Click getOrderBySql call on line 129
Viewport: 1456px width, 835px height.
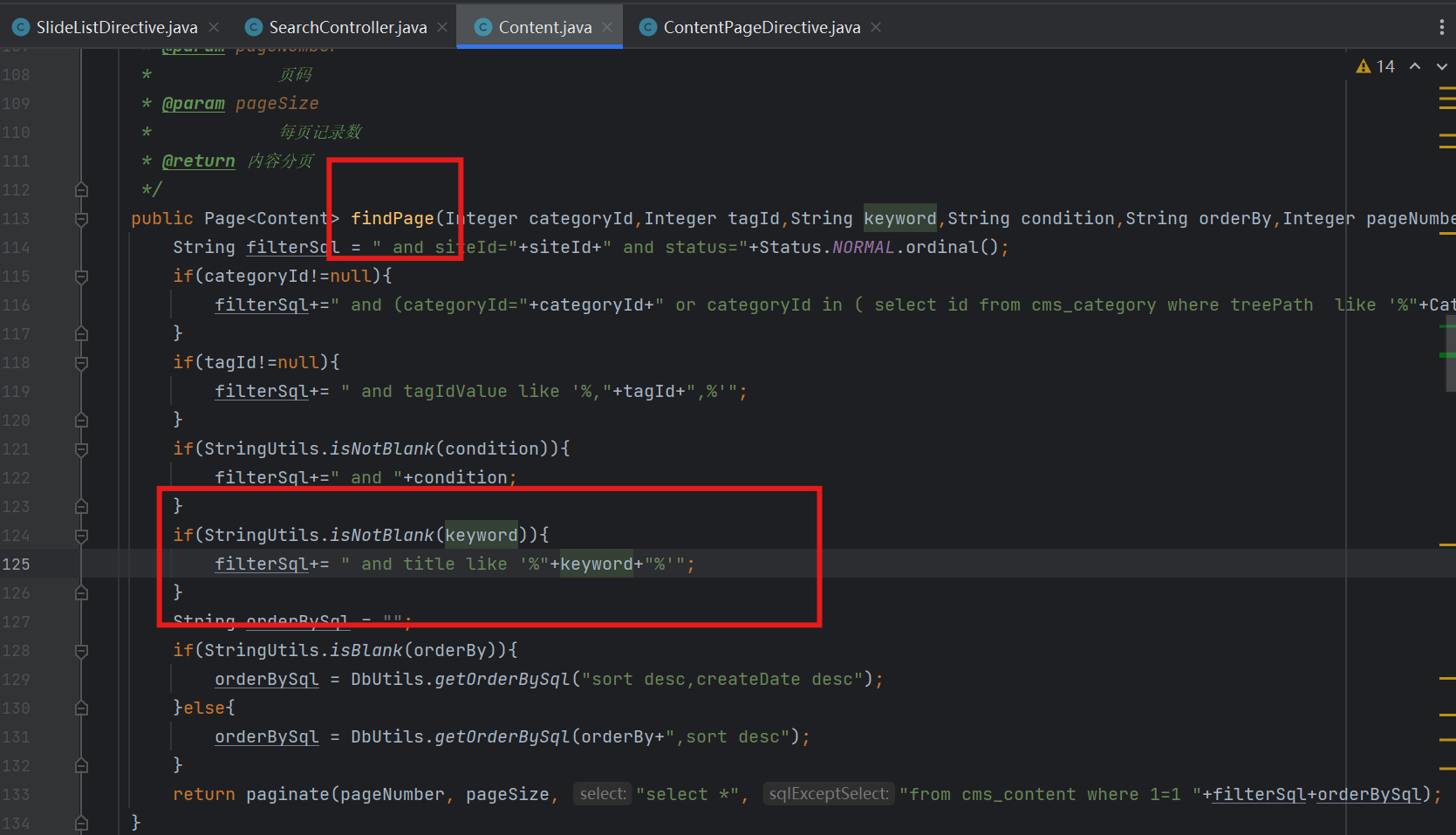click(502, 680)
